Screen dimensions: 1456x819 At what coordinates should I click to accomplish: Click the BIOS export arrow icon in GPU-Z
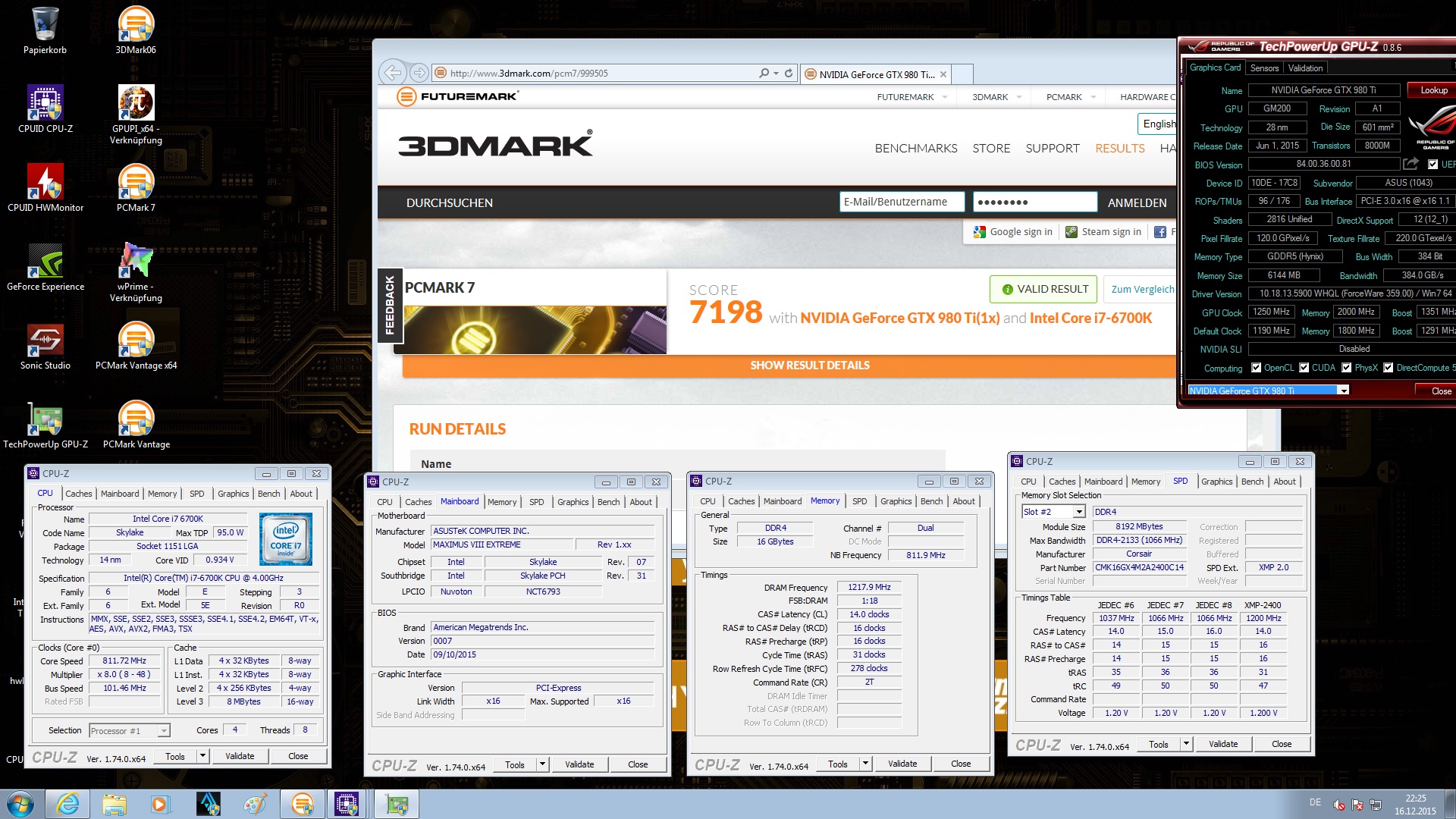1410,164
